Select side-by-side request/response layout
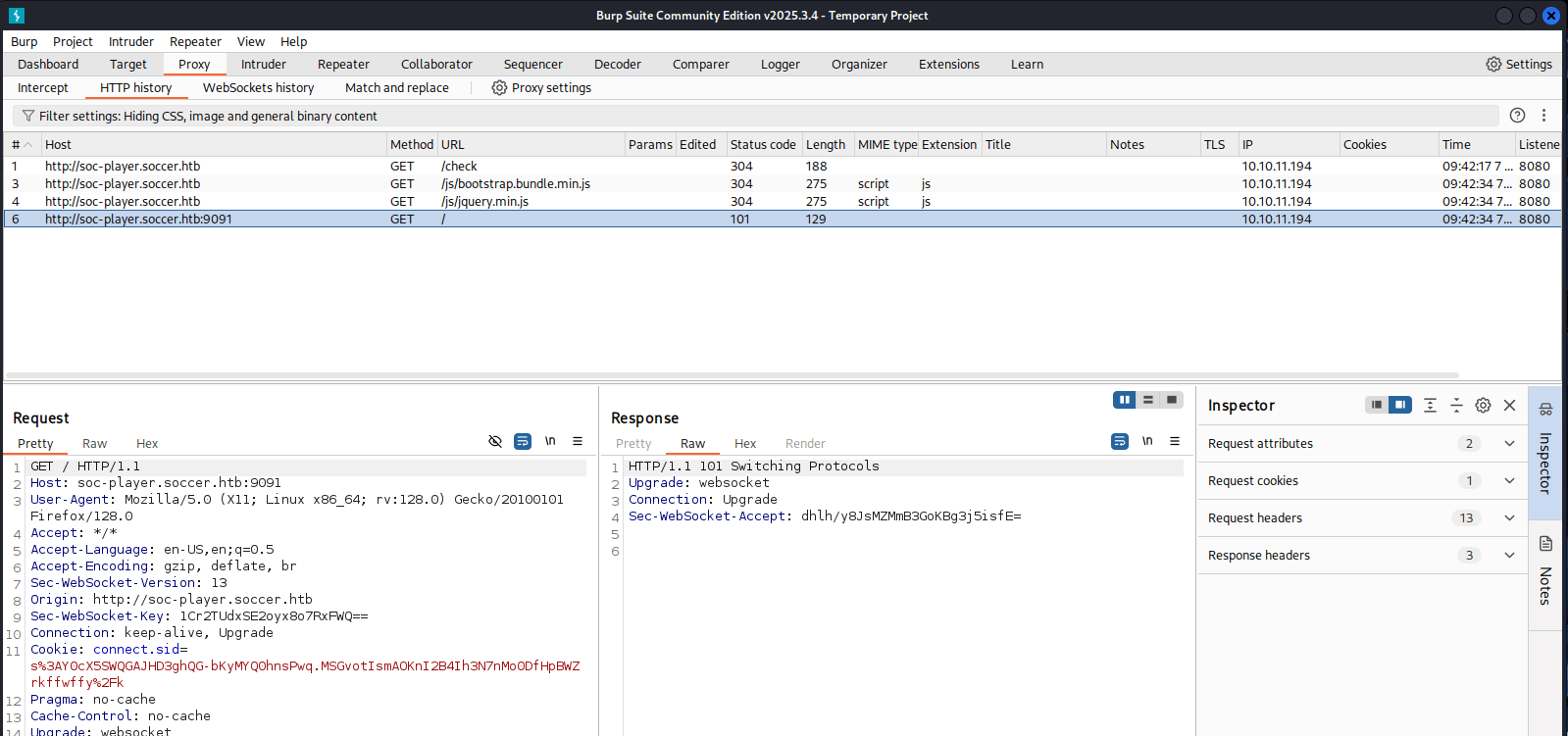This screenshot has height=736, width=1568. [x=1125, y=400]
